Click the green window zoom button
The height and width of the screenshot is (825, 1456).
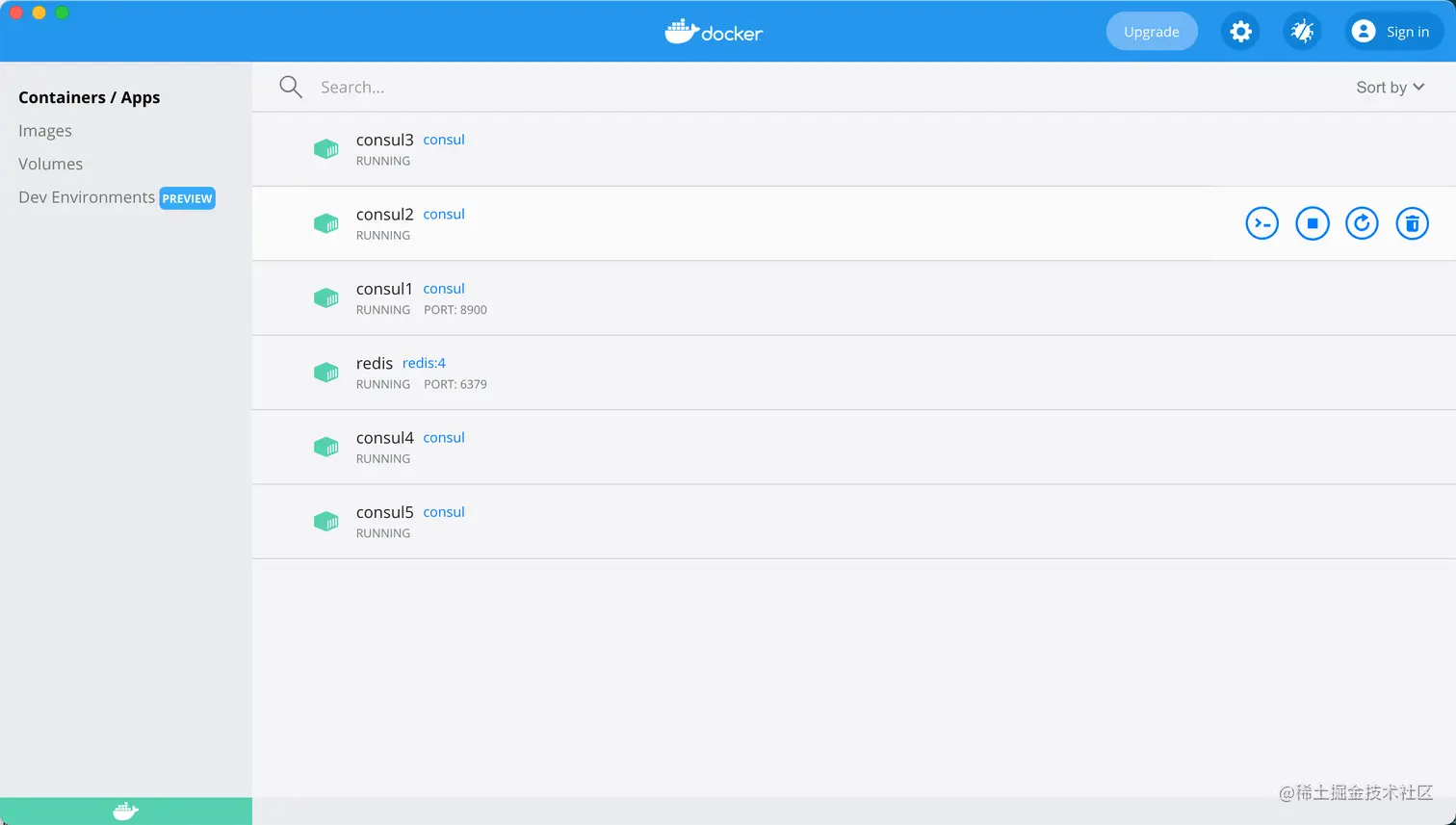coord(63,13)
